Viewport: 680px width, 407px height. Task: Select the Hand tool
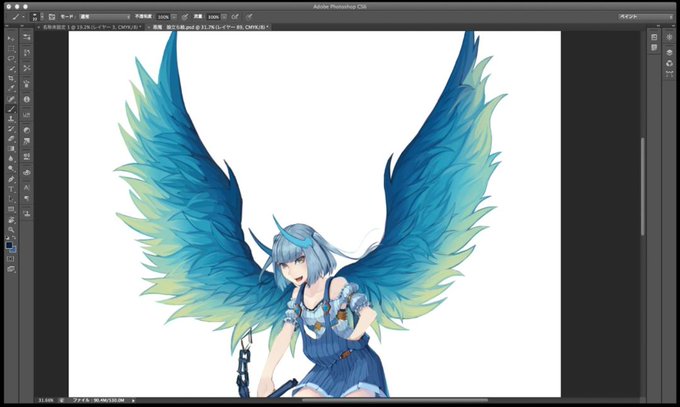[11, 220]
